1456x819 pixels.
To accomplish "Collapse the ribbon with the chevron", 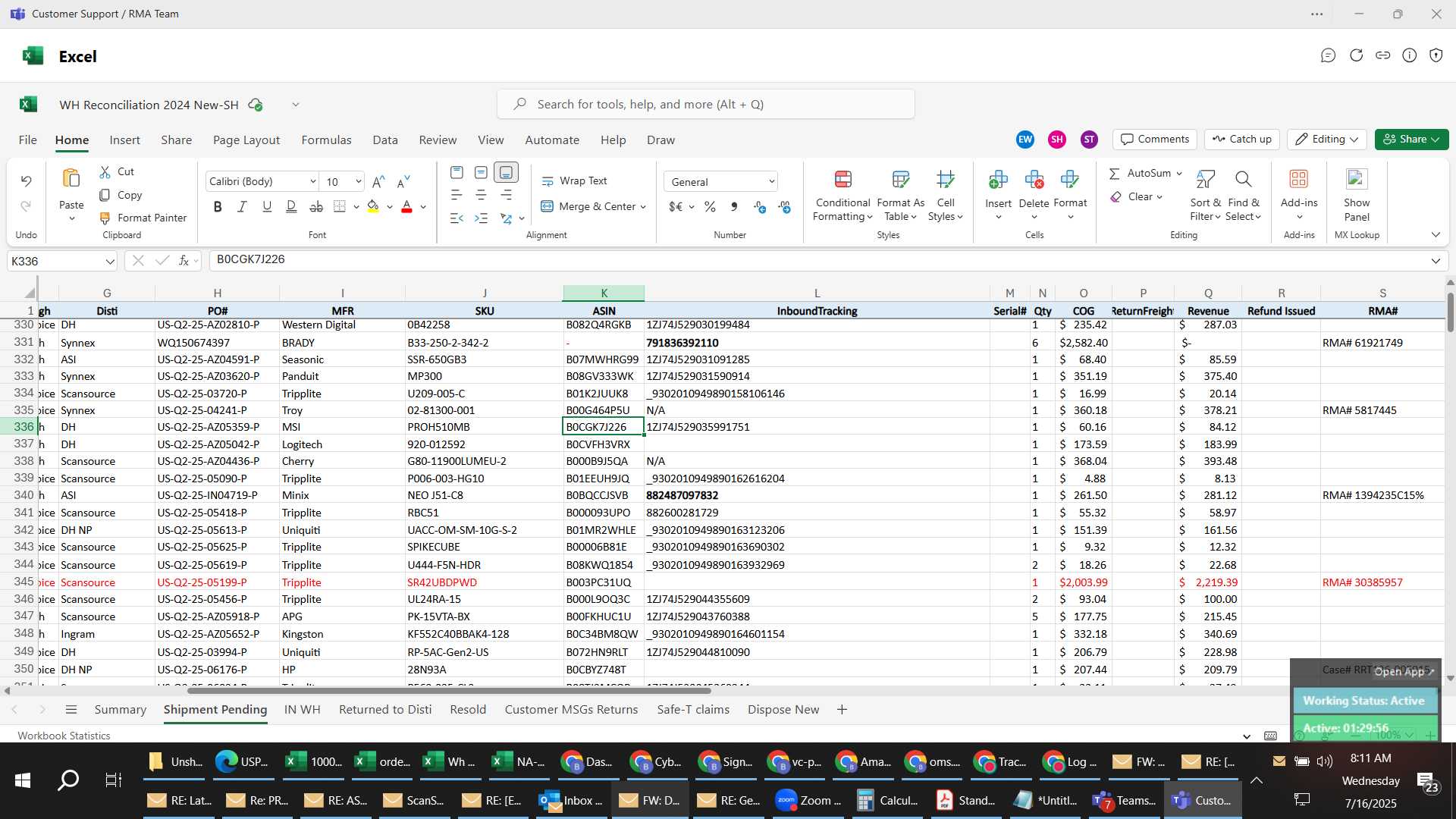I will [x=1436, y=235].
